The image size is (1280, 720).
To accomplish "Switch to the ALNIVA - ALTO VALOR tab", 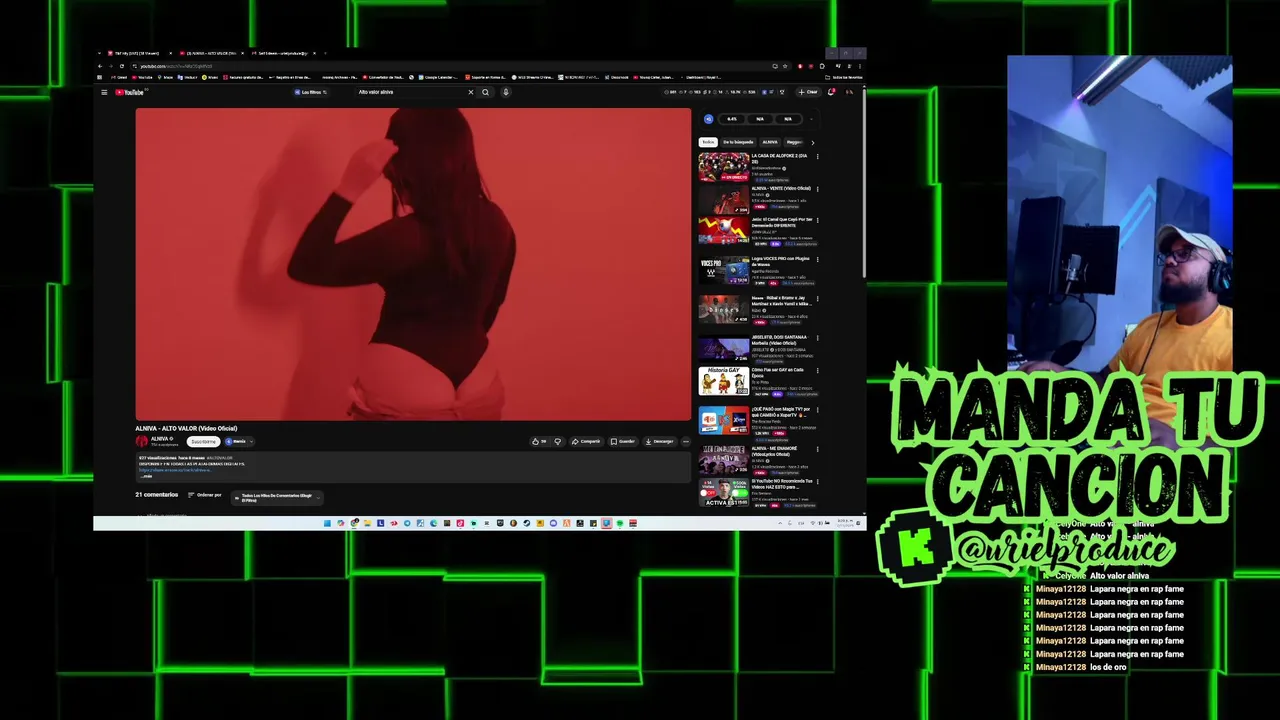I will (x=211, y=53).
